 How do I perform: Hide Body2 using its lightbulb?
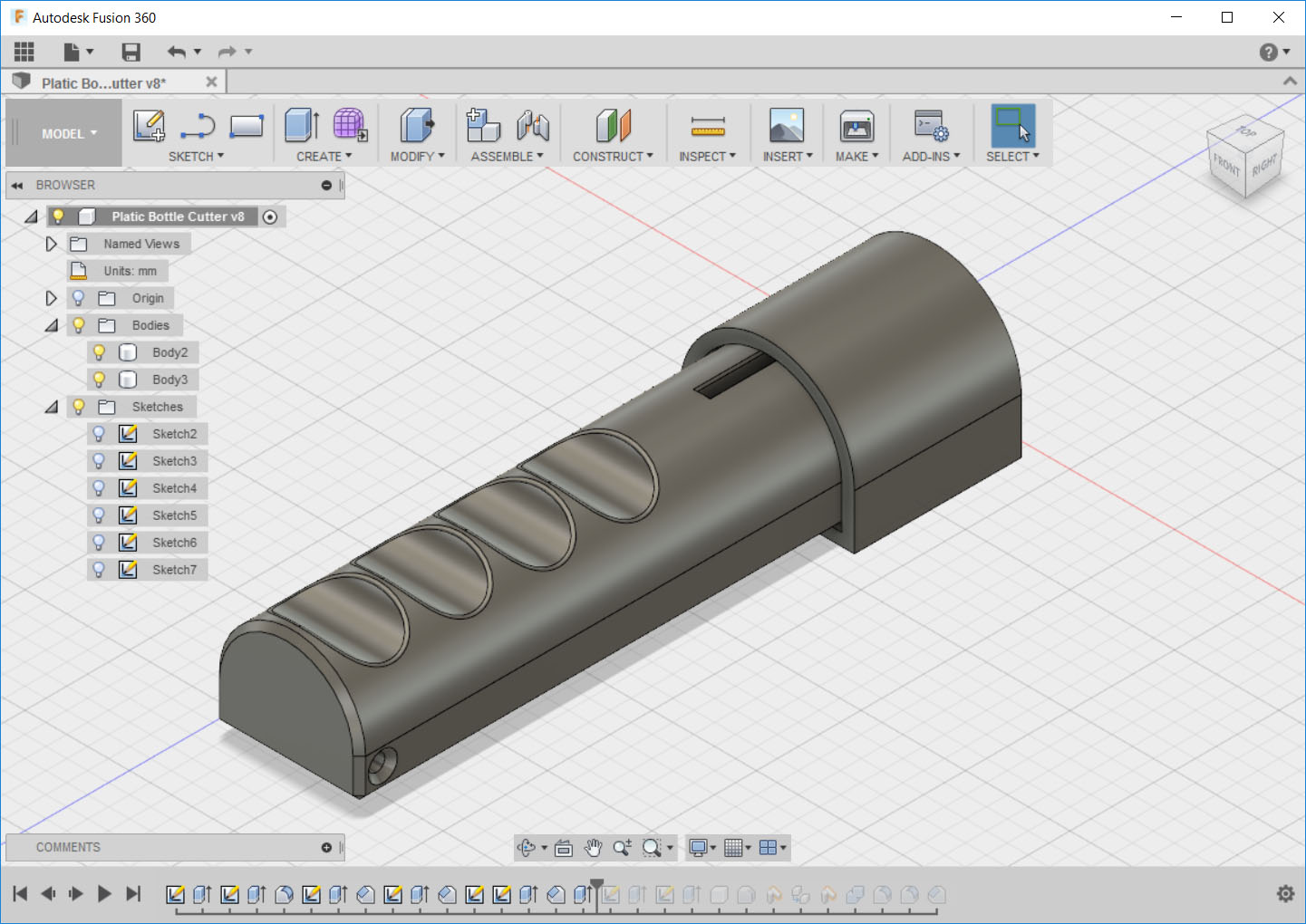pos(98,352)
